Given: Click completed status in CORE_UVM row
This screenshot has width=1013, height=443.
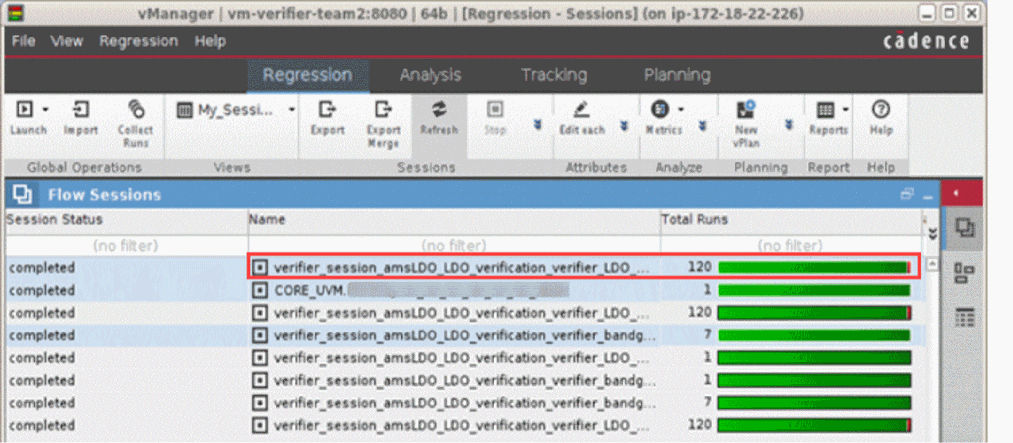Looking at the screenshot, I should [42, 290].
